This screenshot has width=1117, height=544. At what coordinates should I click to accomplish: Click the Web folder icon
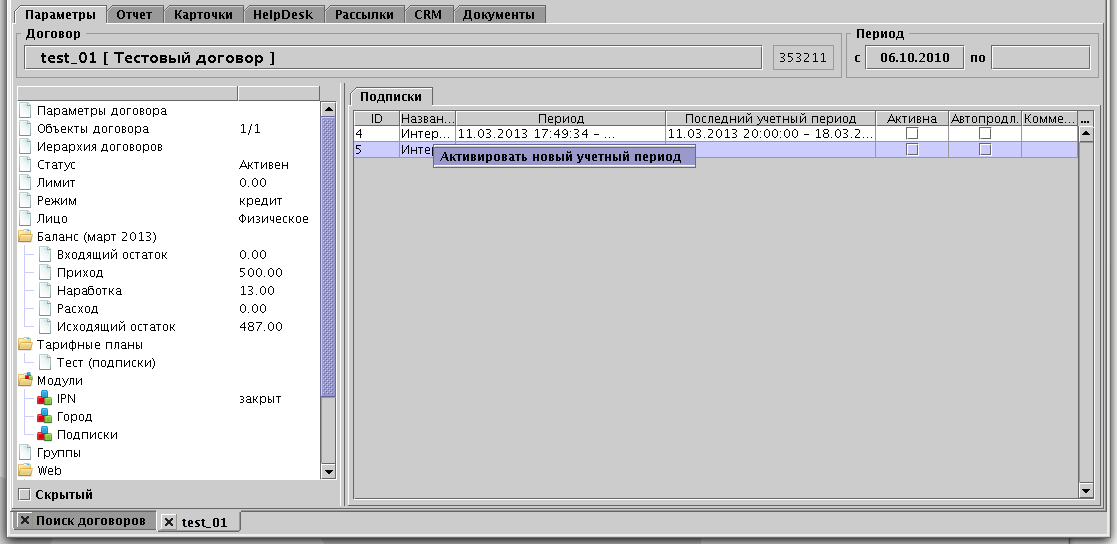(26, 471)
